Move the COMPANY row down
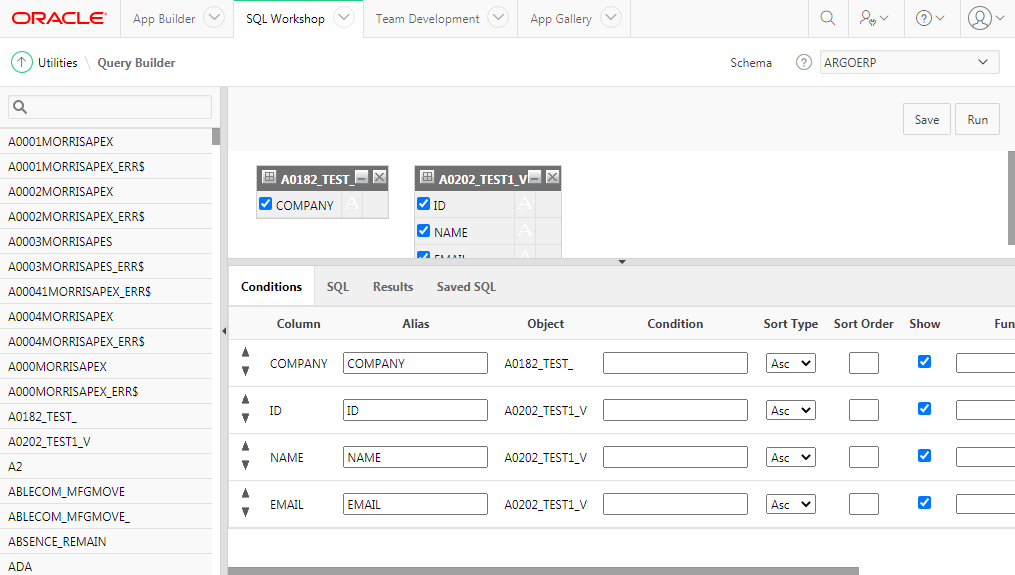This screenshot has height=575, width=1015. pyautogui.click(x=245, y=371)
